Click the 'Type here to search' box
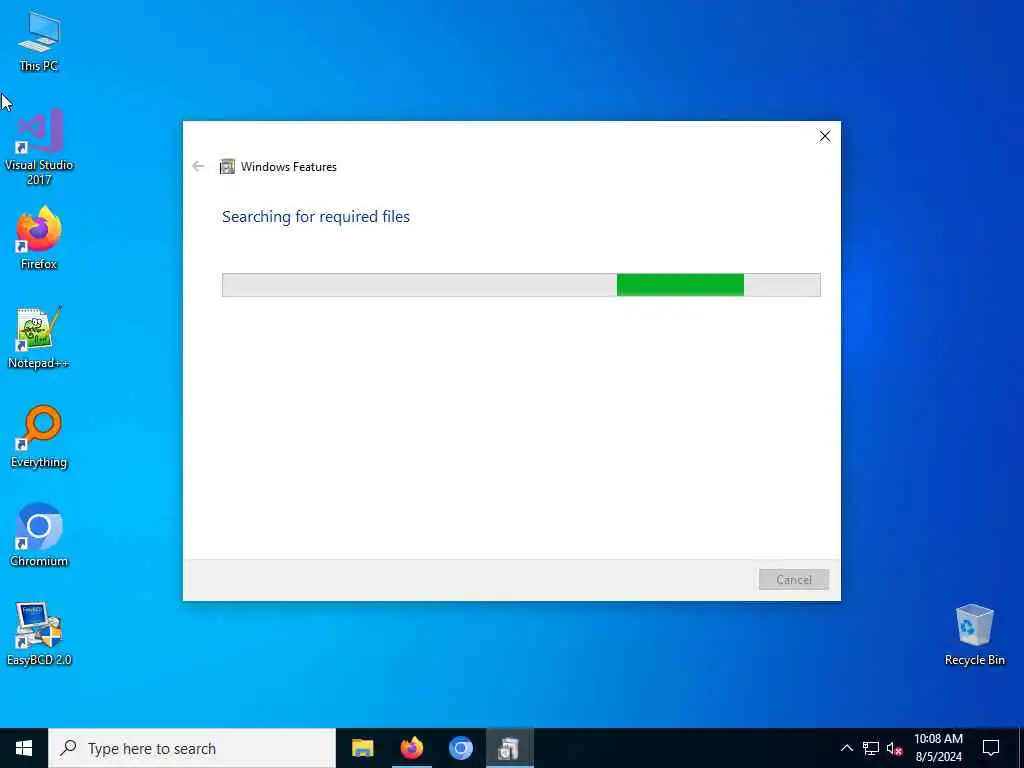The width and height of the screenshot is (1024, 768). point(192,748)
